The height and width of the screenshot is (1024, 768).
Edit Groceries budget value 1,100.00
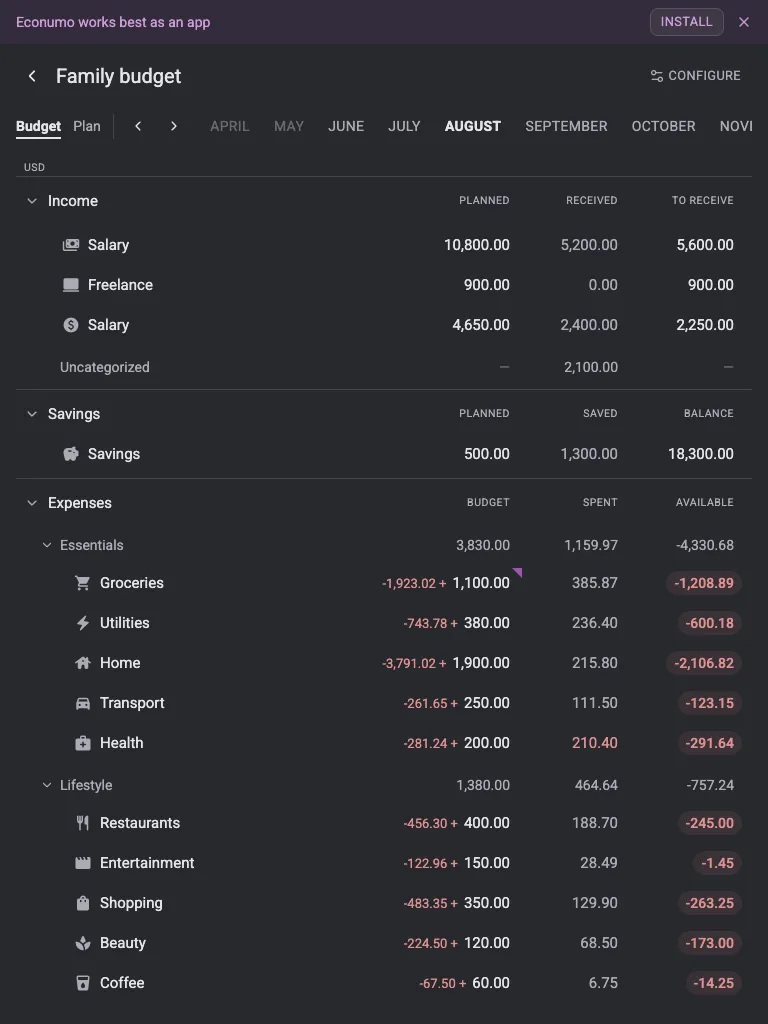[481, 583]
